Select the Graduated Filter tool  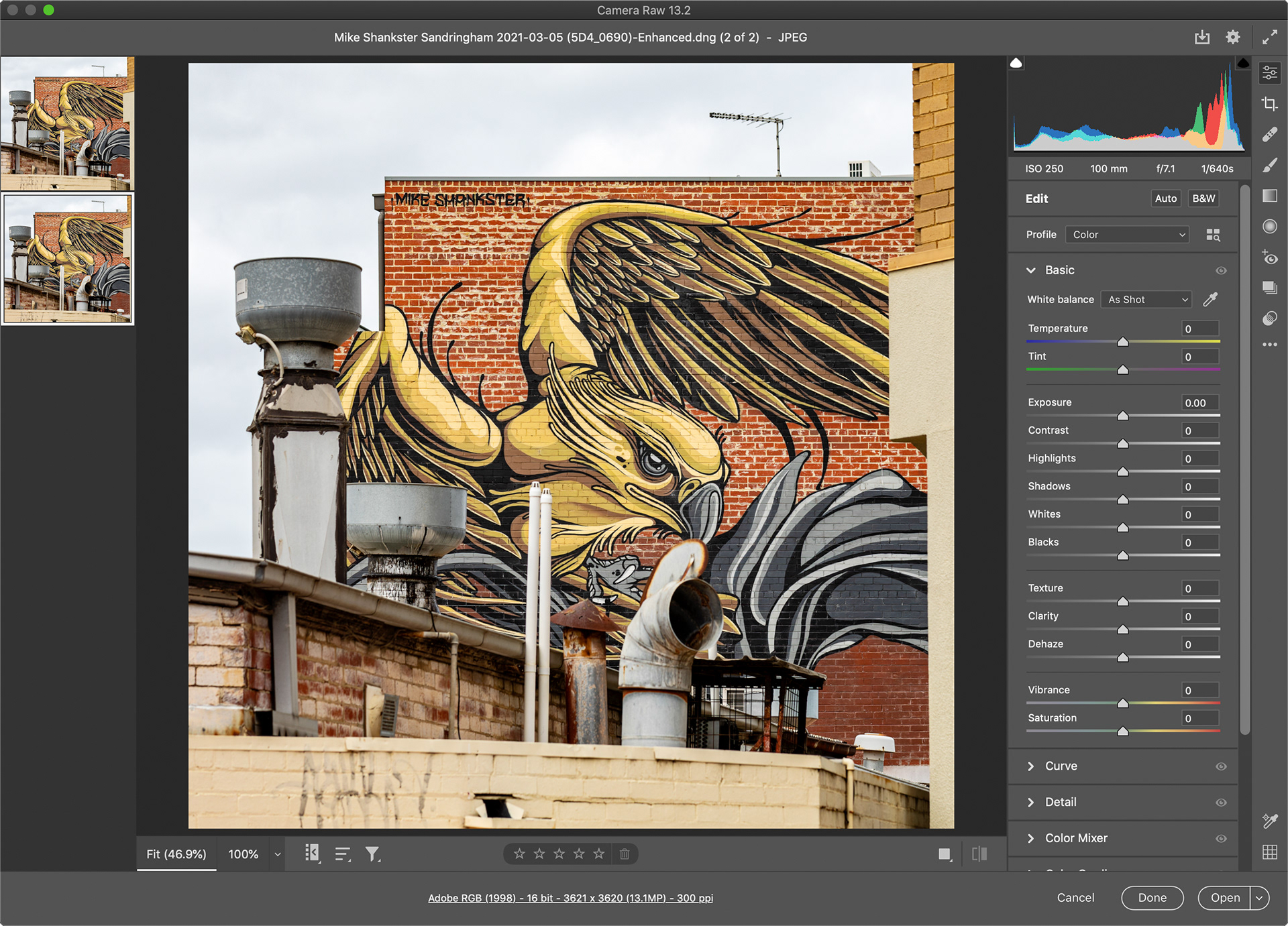[x=1269, y=196]
